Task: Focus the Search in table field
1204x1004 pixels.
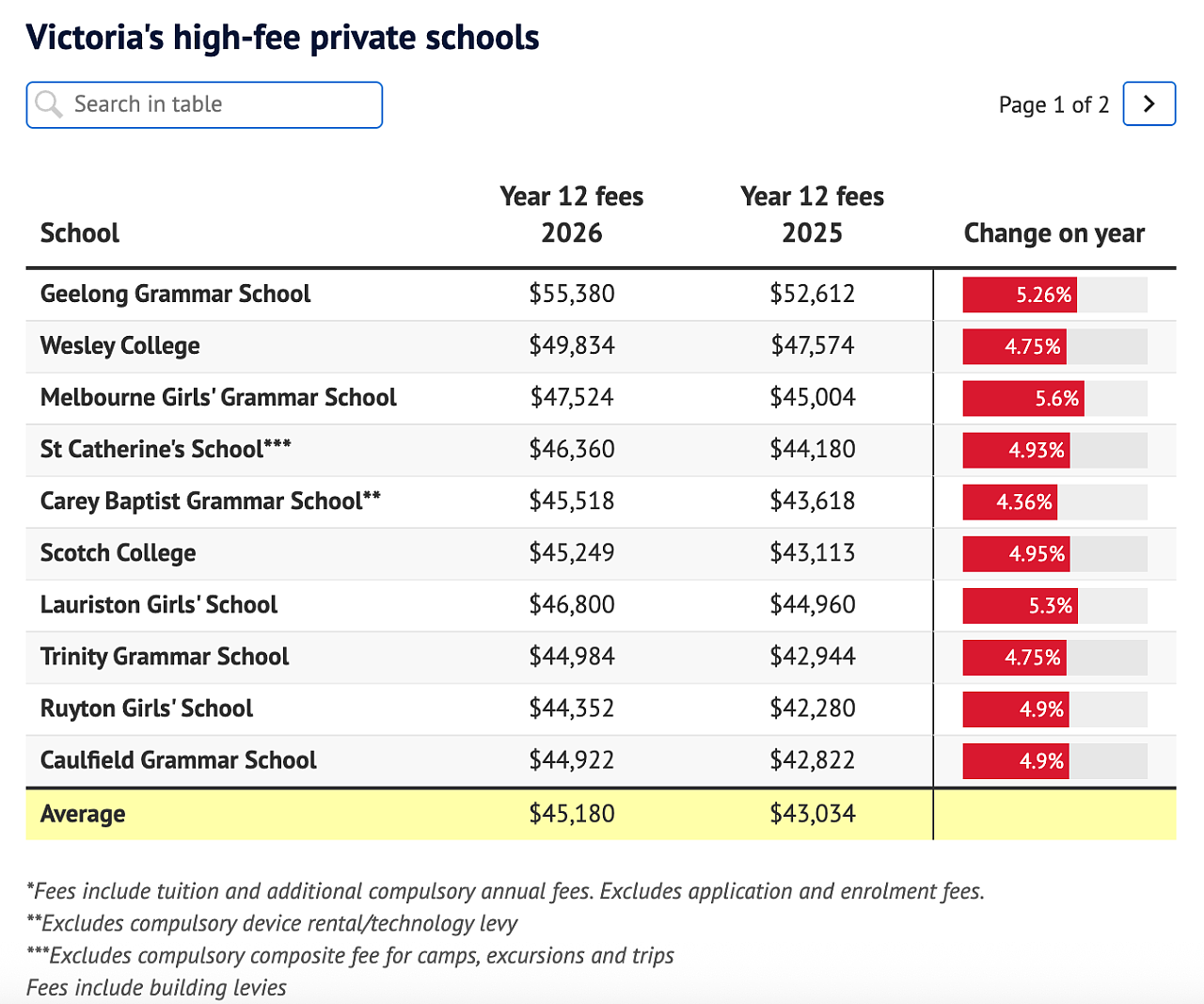Action: pos(204,104)
